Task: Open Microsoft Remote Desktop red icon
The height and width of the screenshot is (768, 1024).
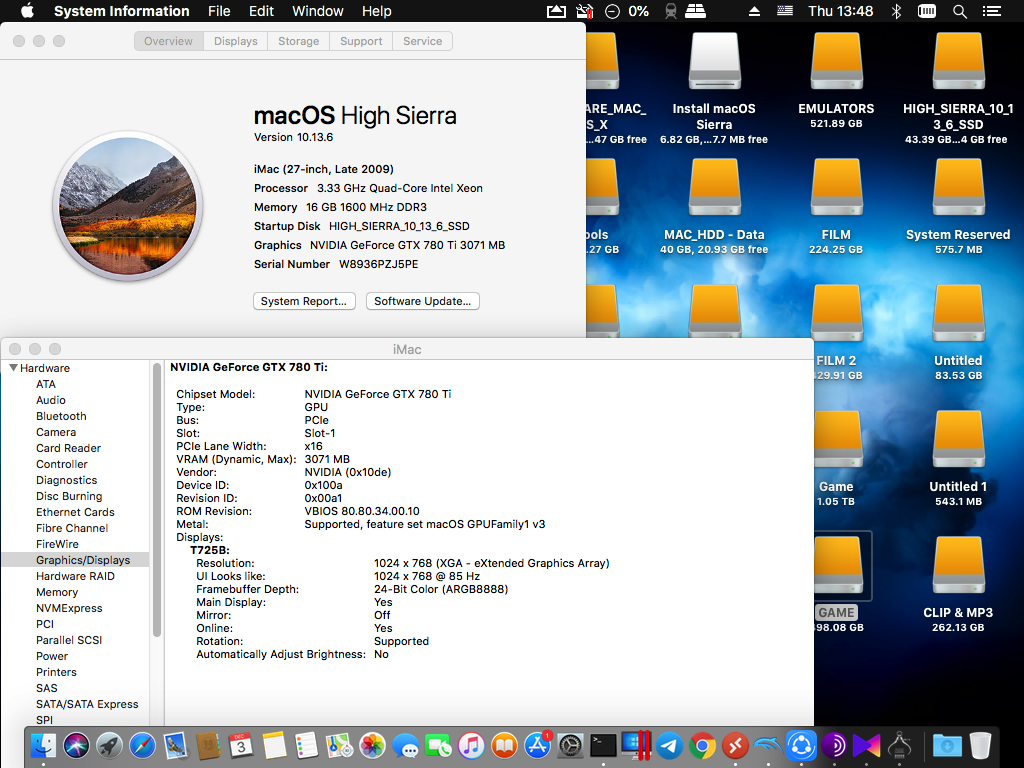Action: point(735,745)
